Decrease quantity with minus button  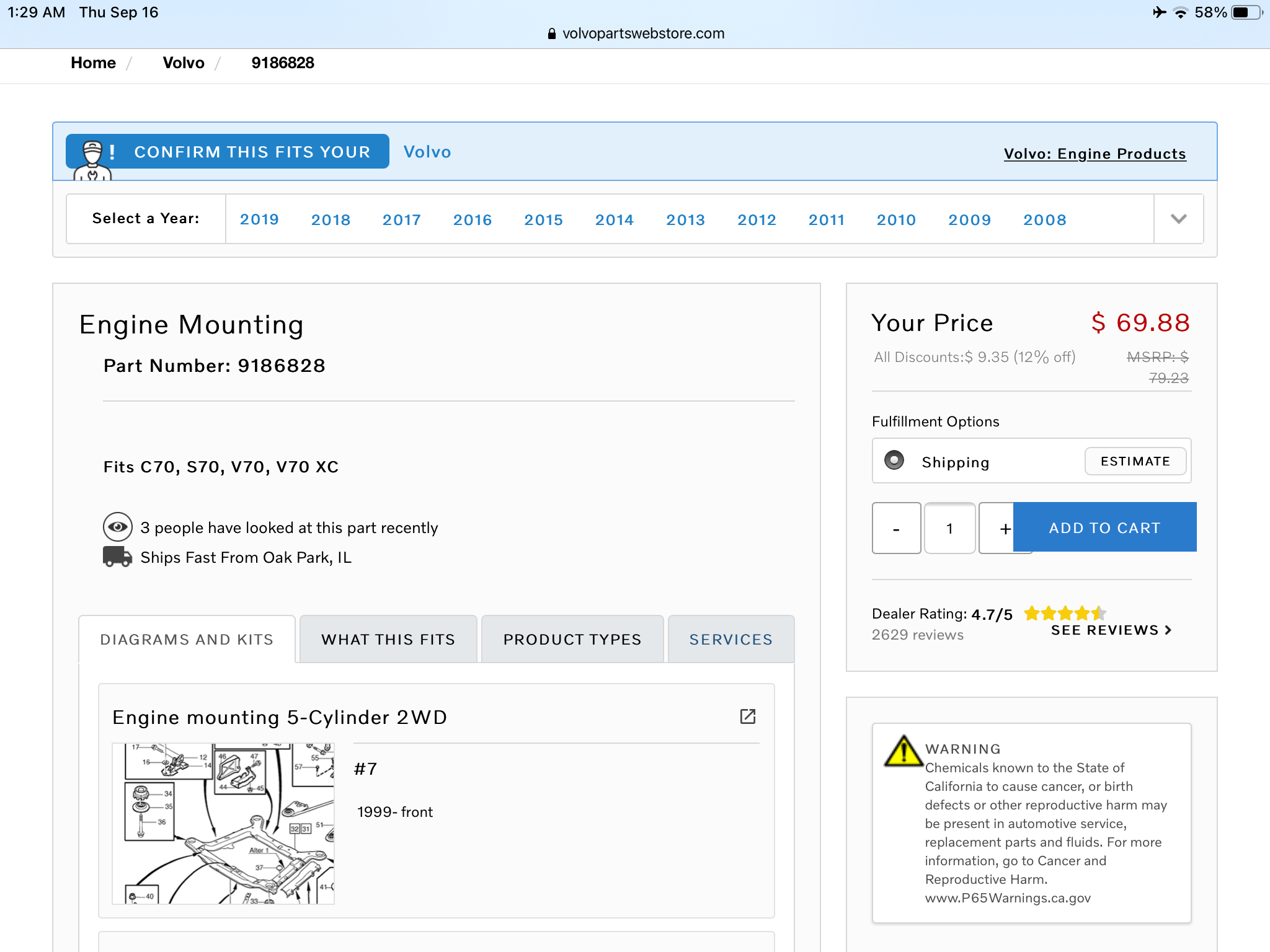coord(896,528)
